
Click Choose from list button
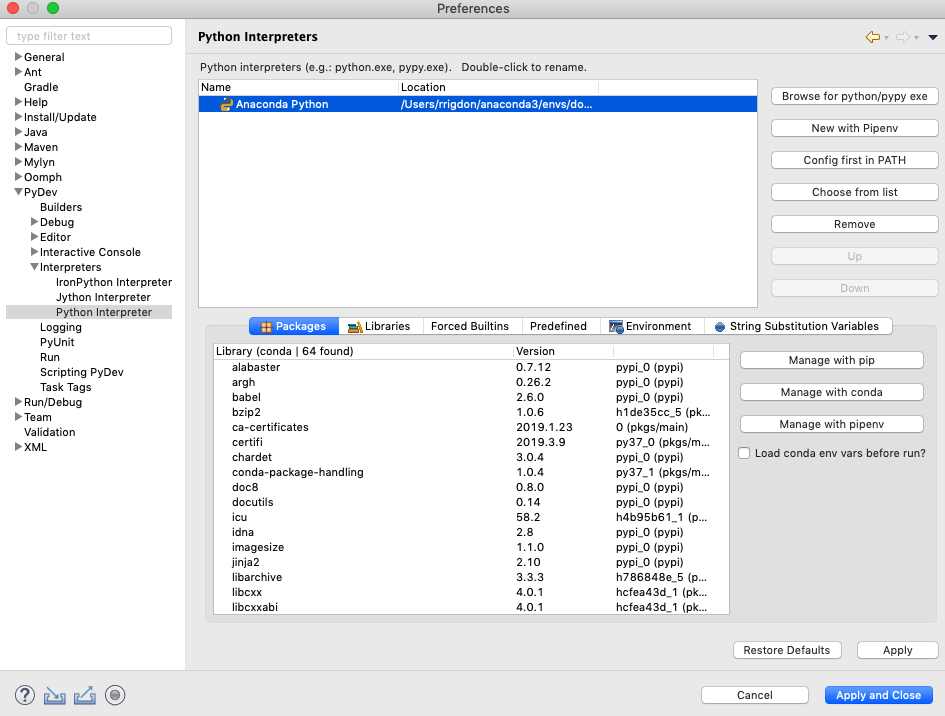click(x=855, y=192)
